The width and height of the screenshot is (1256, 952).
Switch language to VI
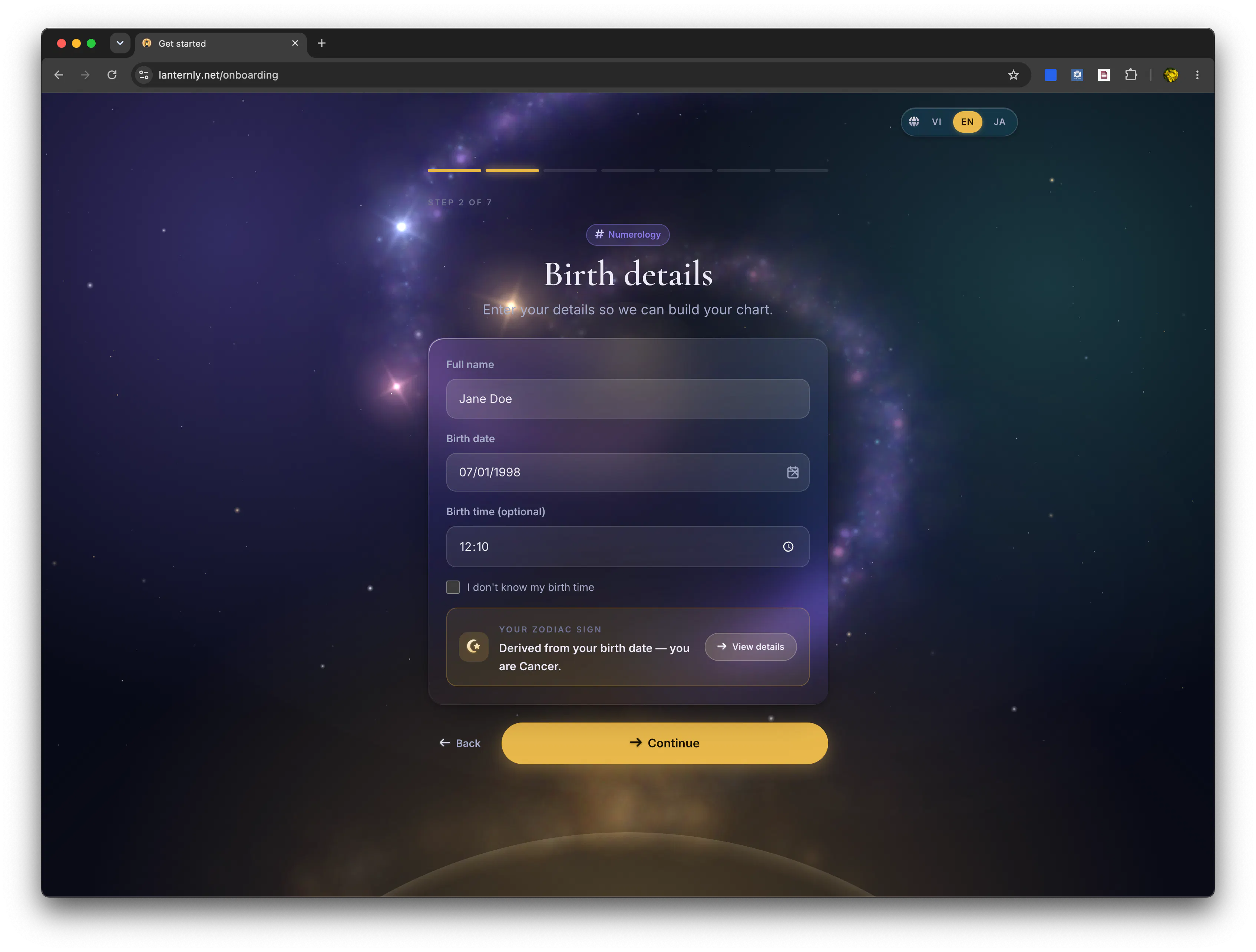coord(936,122)
